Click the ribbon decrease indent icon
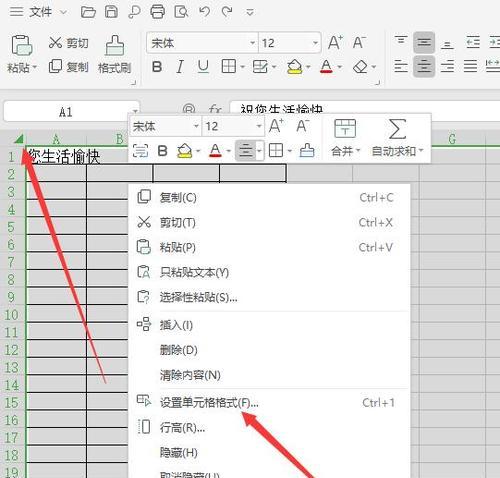This screenshot has height=478, width=500. 473,43
